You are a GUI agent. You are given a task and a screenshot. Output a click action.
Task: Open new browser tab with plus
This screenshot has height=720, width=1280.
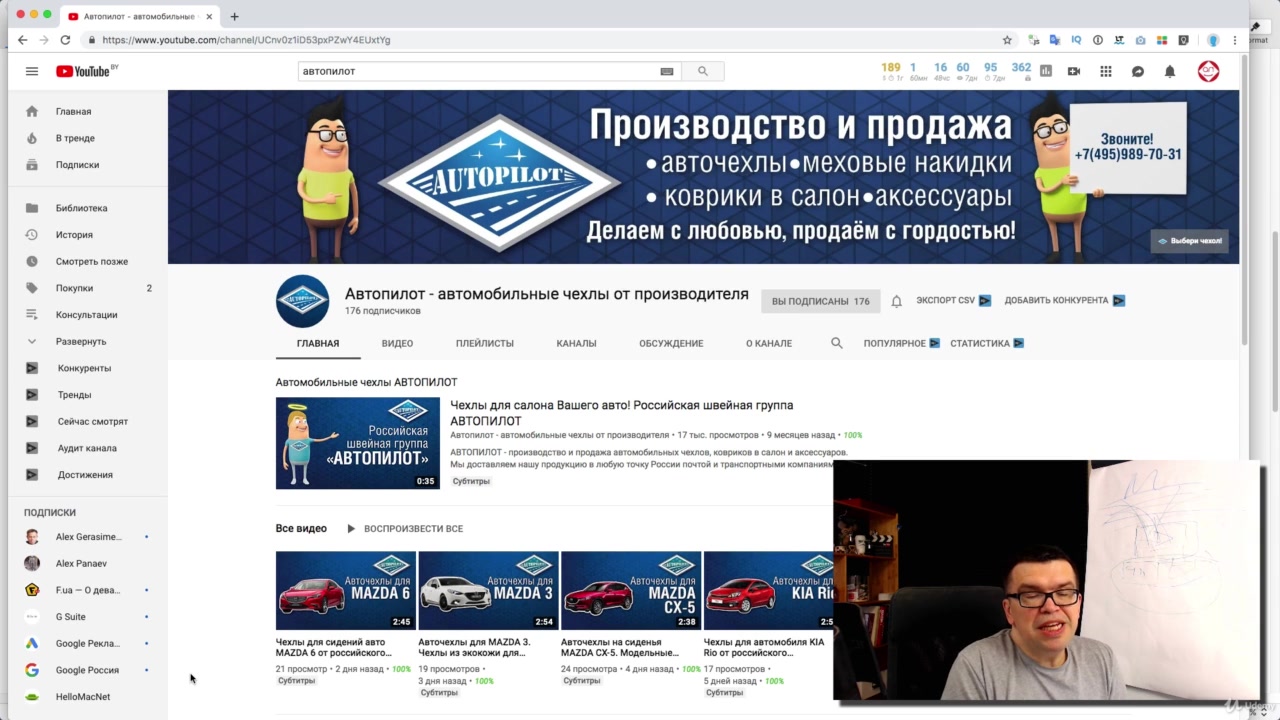[234, 16]
